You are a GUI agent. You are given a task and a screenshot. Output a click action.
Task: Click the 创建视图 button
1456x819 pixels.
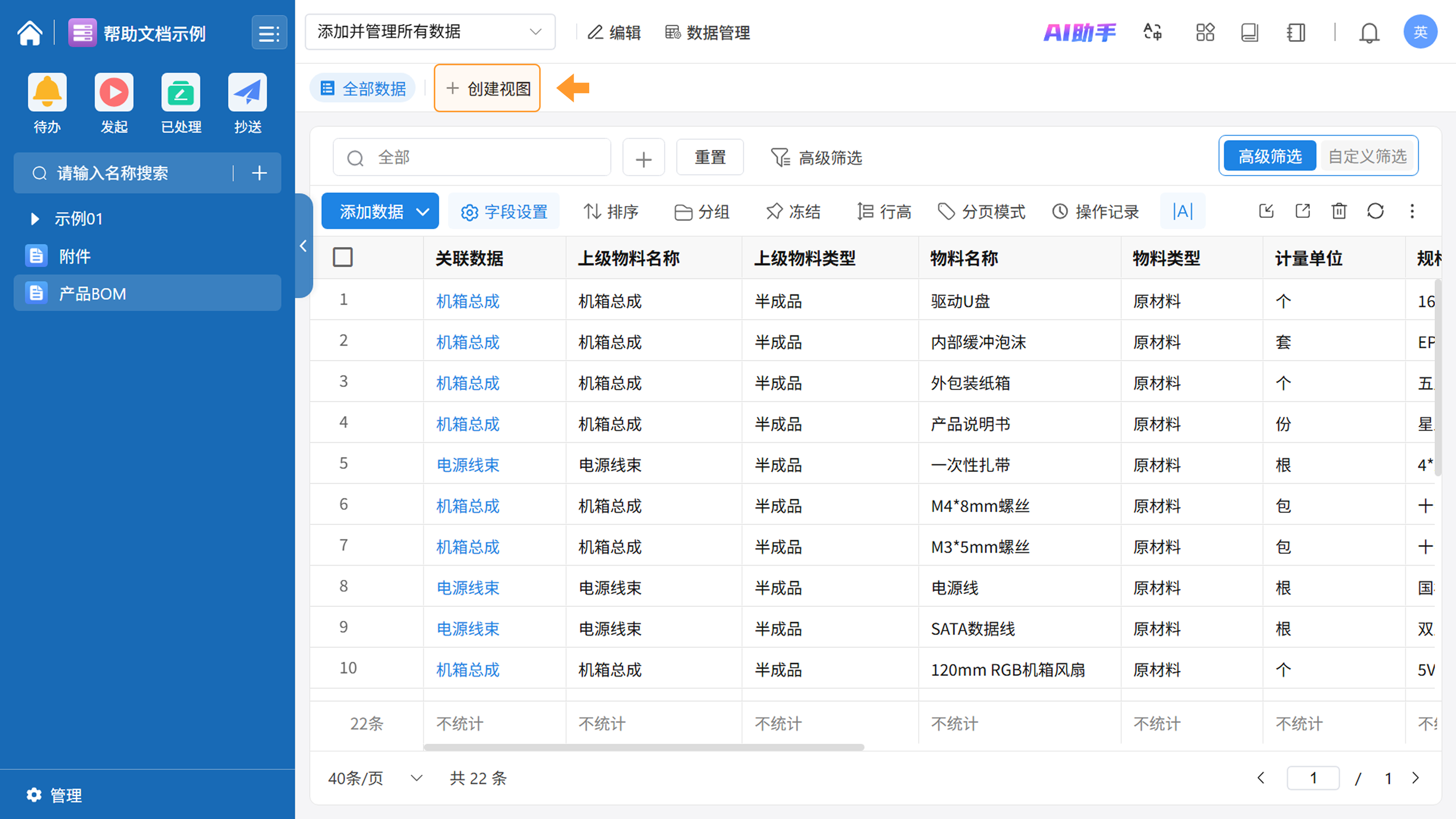coord(487,89)
